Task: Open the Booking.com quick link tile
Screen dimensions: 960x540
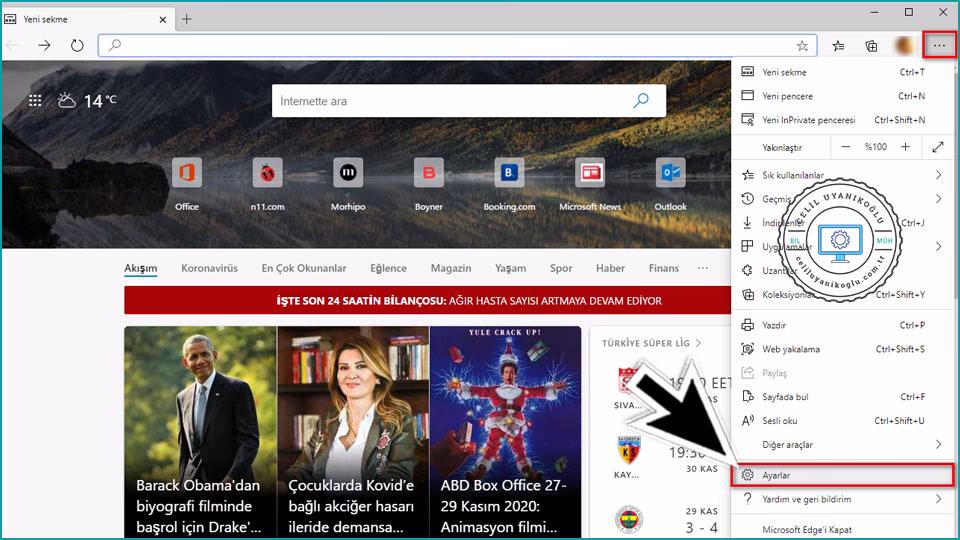Action: [509, 174]
